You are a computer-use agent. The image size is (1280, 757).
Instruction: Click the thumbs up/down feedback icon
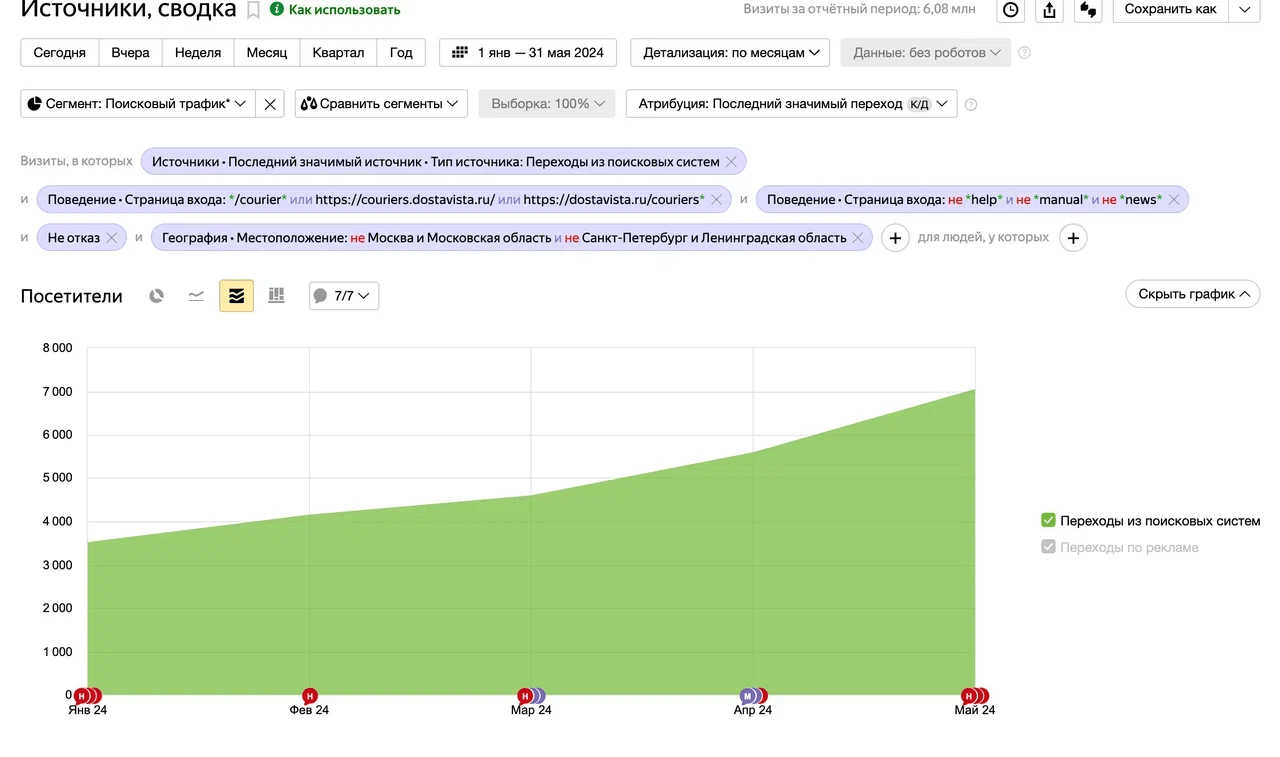pos(1088,10)
